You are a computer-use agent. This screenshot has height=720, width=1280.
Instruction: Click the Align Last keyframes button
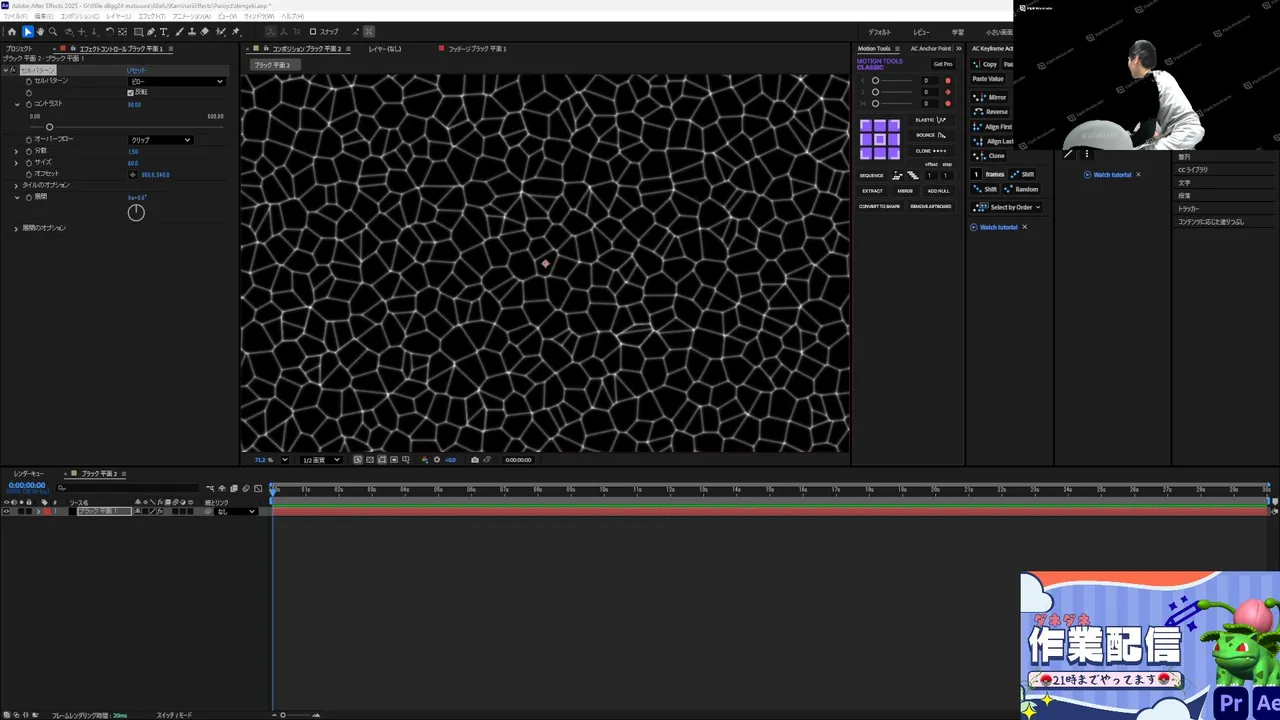tap(991, 141)
